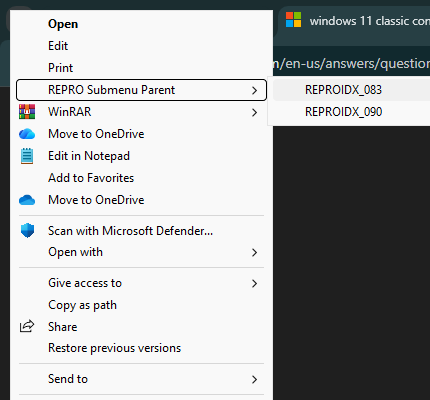This screenshot has height=400, width=430.
Task: Click the WinRAR menu label
Action: coord(70,112)
